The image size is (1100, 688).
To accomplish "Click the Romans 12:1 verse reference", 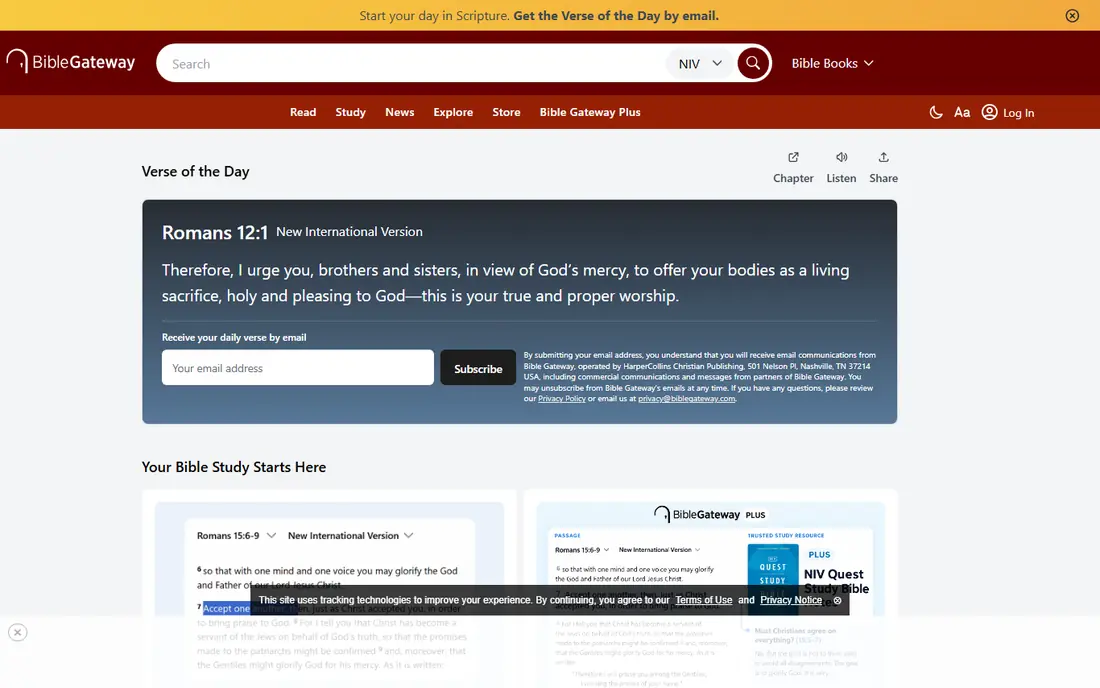I will pyautogui.click(x=215, y=232).
